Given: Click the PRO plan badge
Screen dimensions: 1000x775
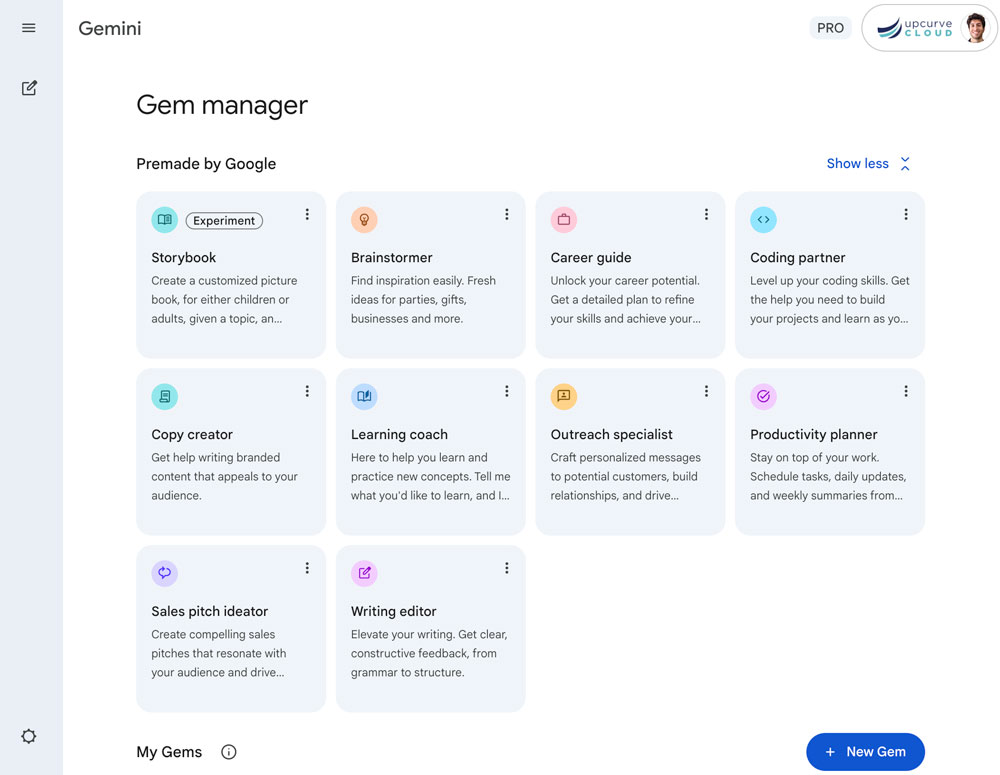Looking at the screenshot, I should (830, 28).
